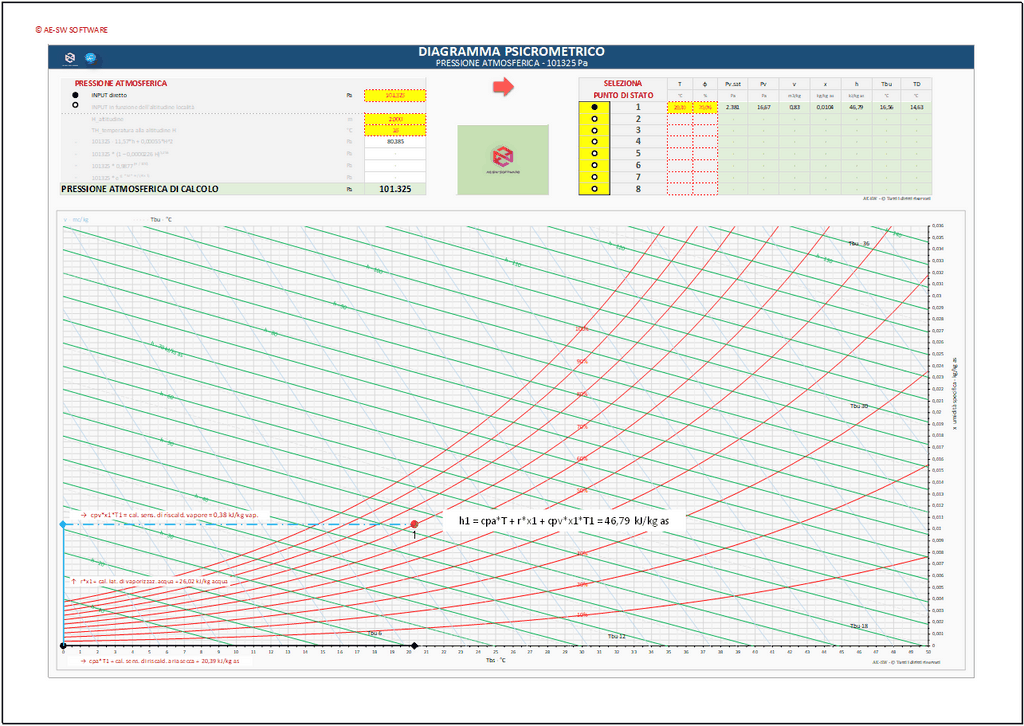The height and width of the screenshot is (726, 1024).
Task: Select state point 2 radio button
Action: pyautogui.click(x=595, y=118)
